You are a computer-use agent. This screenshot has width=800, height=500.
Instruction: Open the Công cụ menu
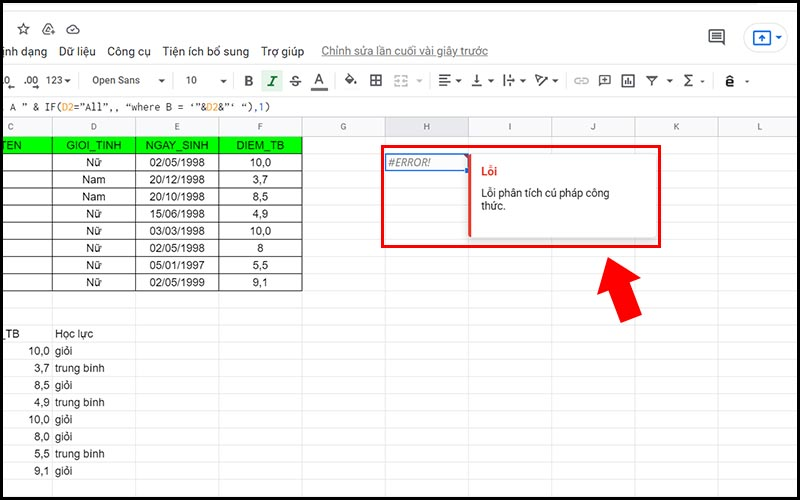point(129,52)
